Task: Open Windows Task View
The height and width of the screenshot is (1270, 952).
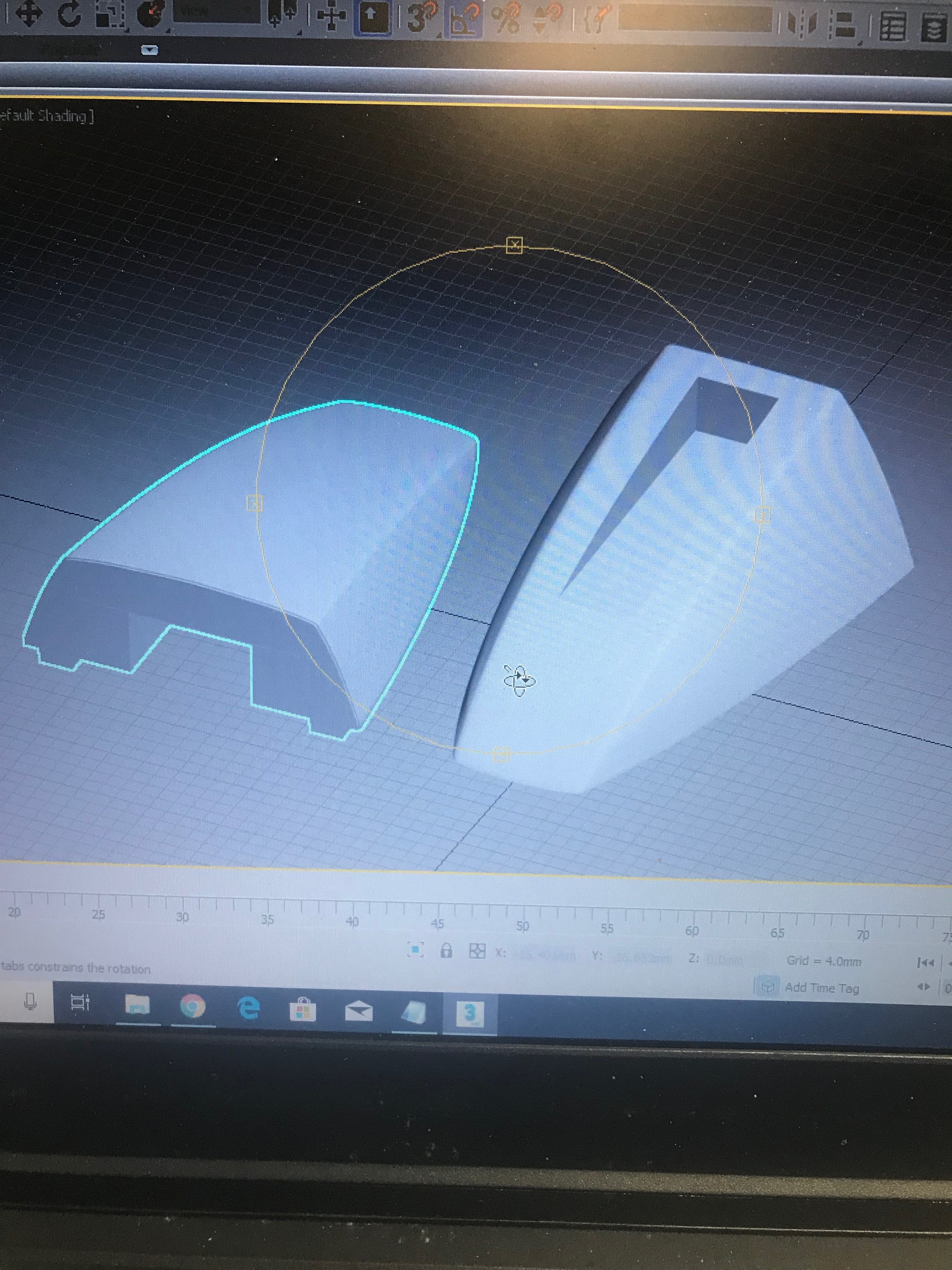Action: click(80, 1003)
